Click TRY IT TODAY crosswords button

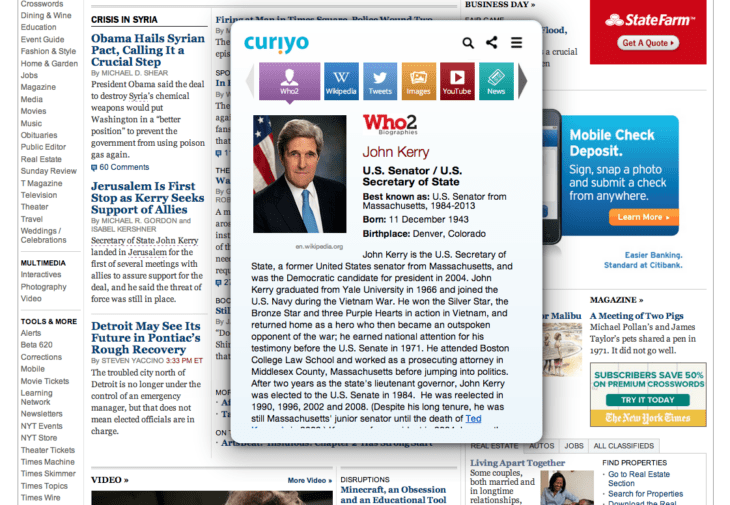click(648, 400)
